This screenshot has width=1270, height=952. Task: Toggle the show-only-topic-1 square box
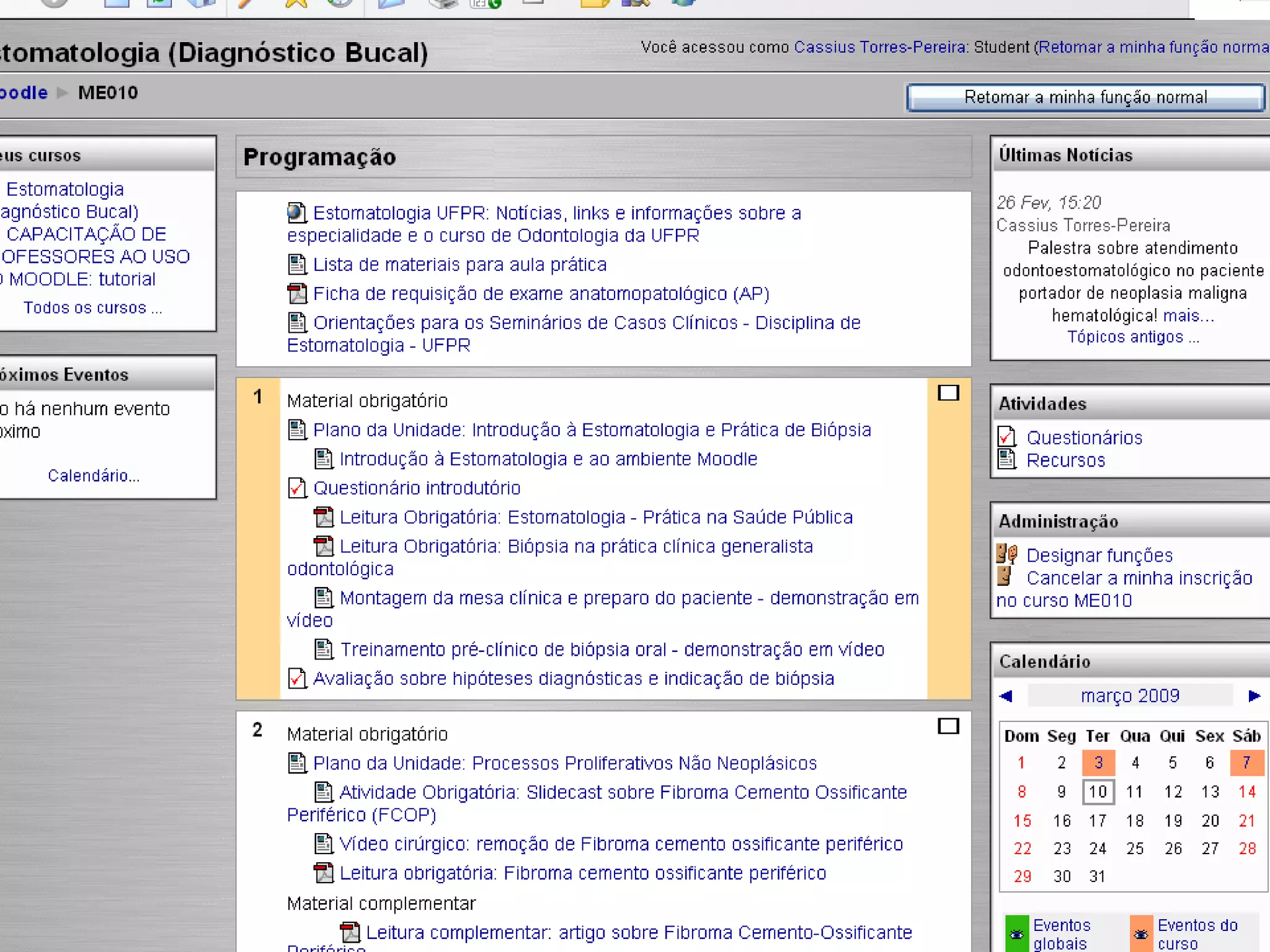tap(948, 393)
